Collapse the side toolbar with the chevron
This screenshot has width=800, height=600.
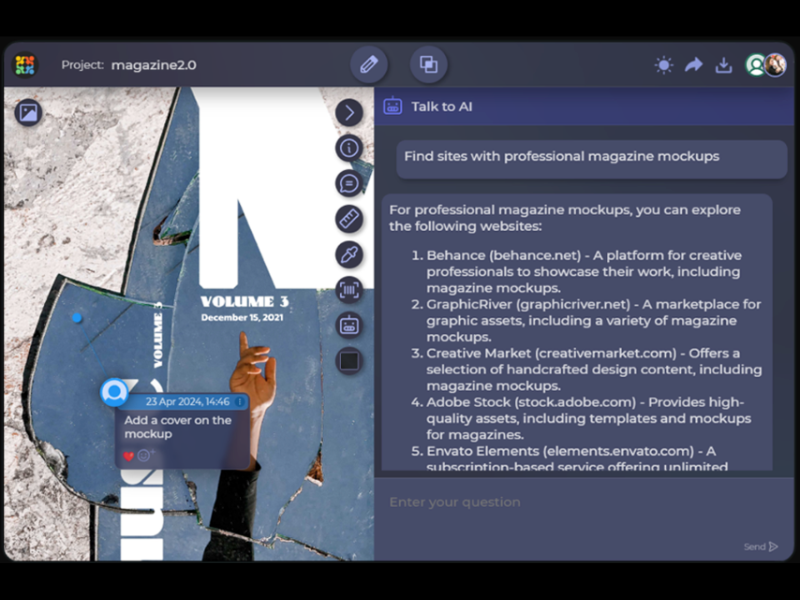coord(349,112)
